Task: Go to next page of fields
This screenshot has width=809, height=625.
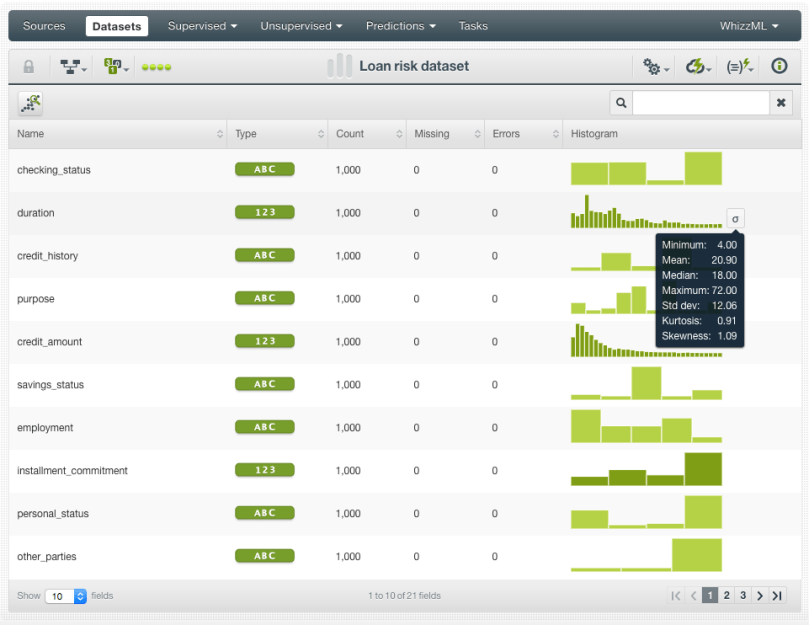Action: coord(760,596)
